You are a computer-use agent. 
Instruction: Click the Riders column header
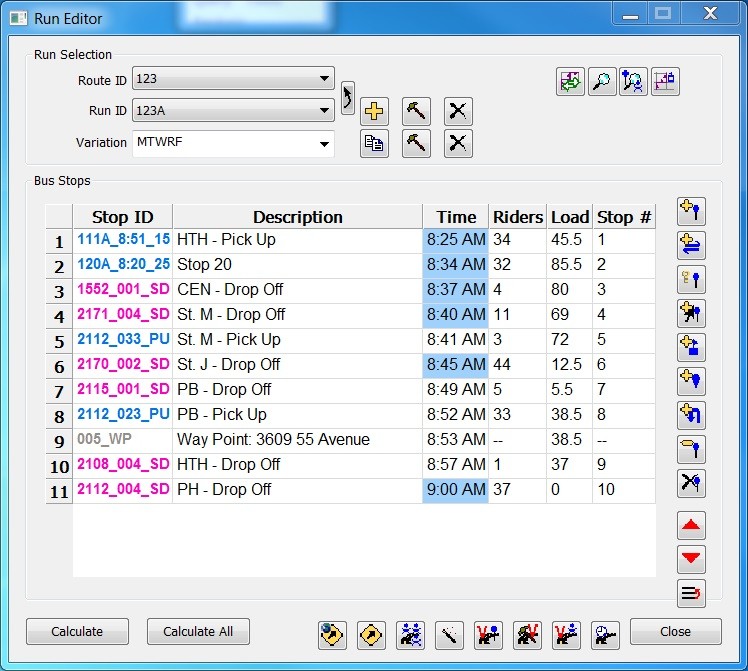click(518, 217)
